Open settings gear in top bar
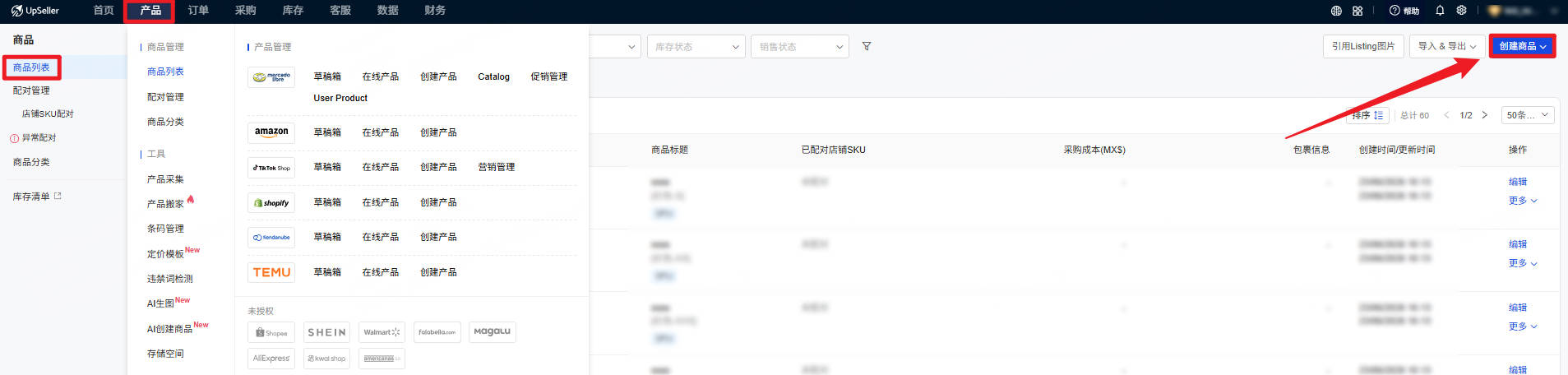The height and width of the screenshot is (375, 1568). click(1461, 11)
